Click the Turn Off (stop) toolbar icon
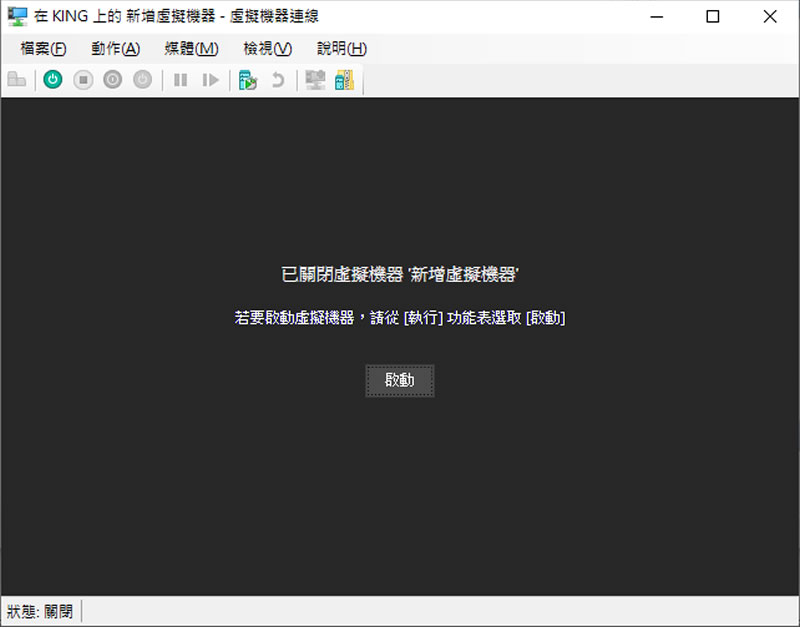Screen dimensions: 800x628 click(83, 80)
